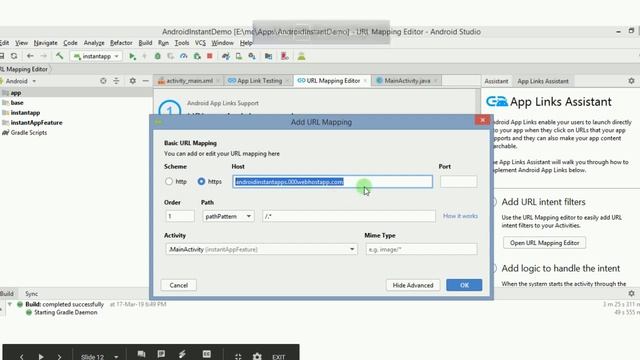
Task: Open the Code menu
Action: point(70,43)
